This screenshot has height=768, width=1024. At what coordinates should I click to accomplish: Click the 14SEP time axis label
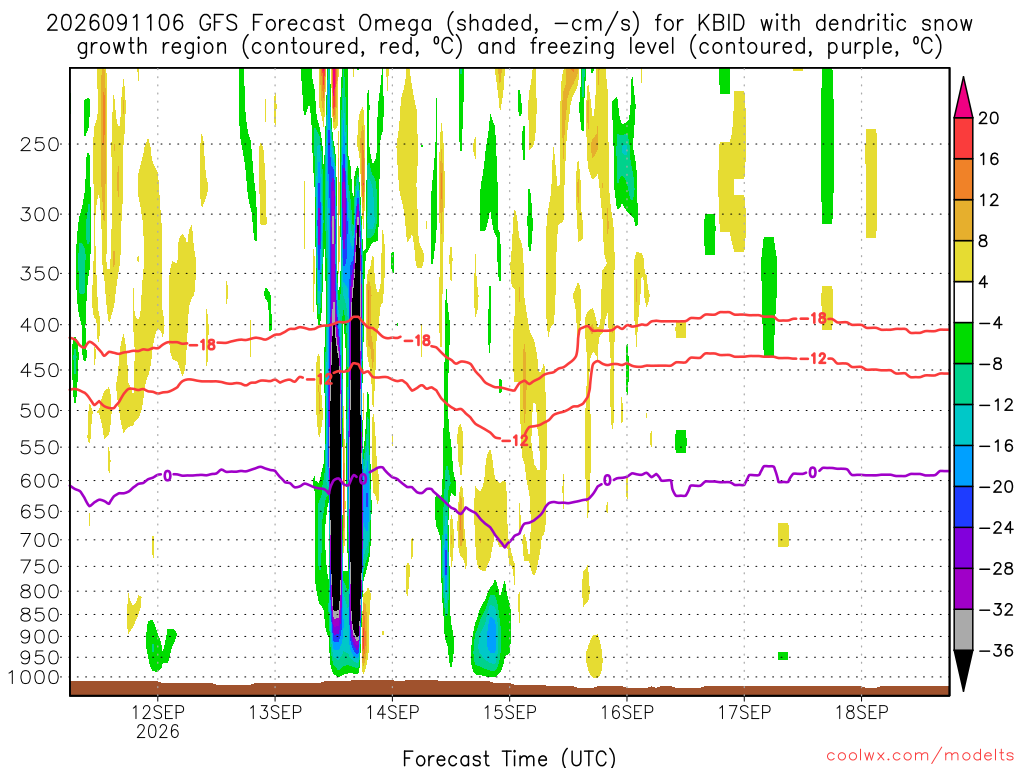click(x=392, y=712)
